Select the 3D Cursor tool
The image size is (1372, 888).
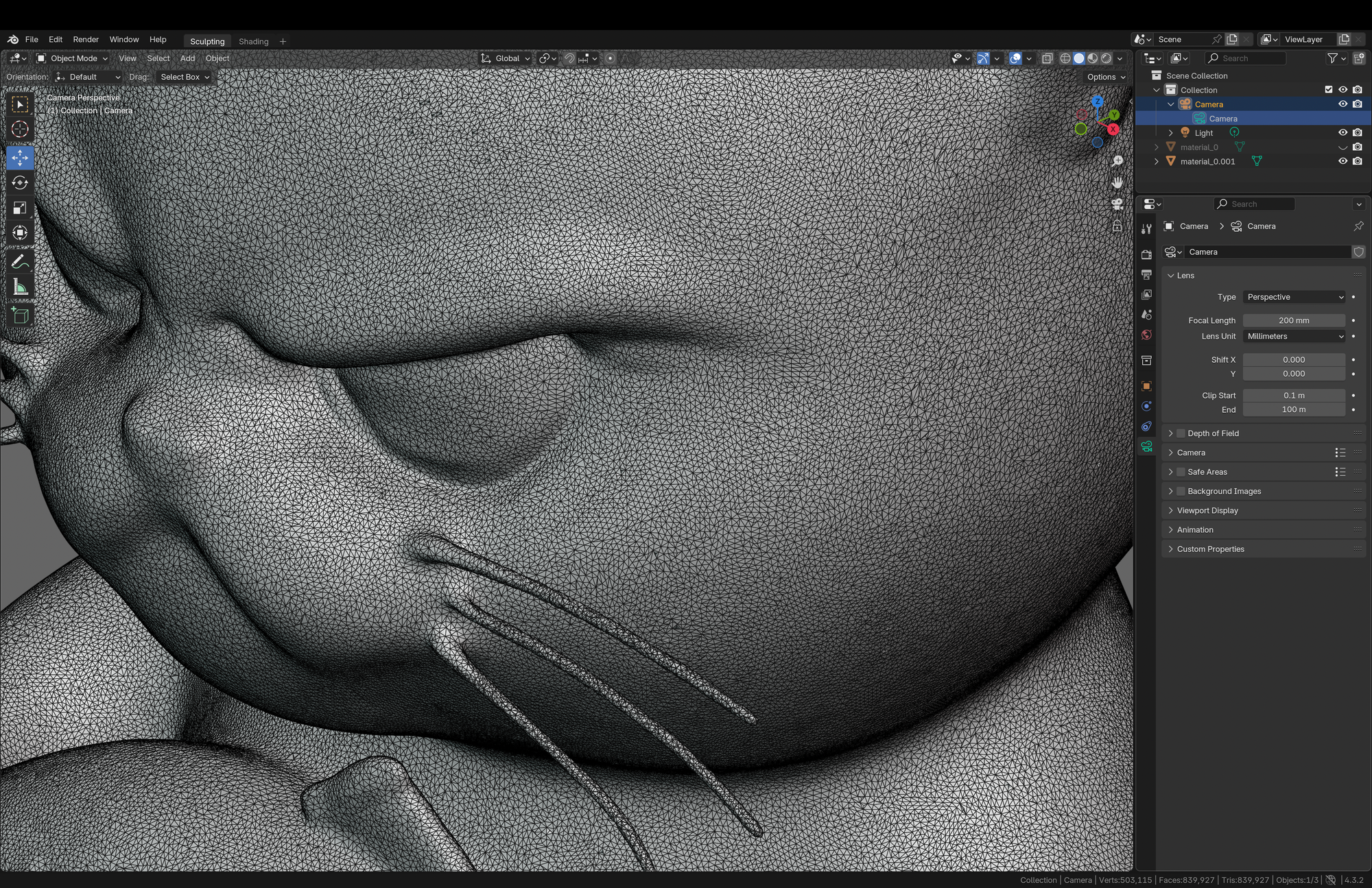click(20, 129)
